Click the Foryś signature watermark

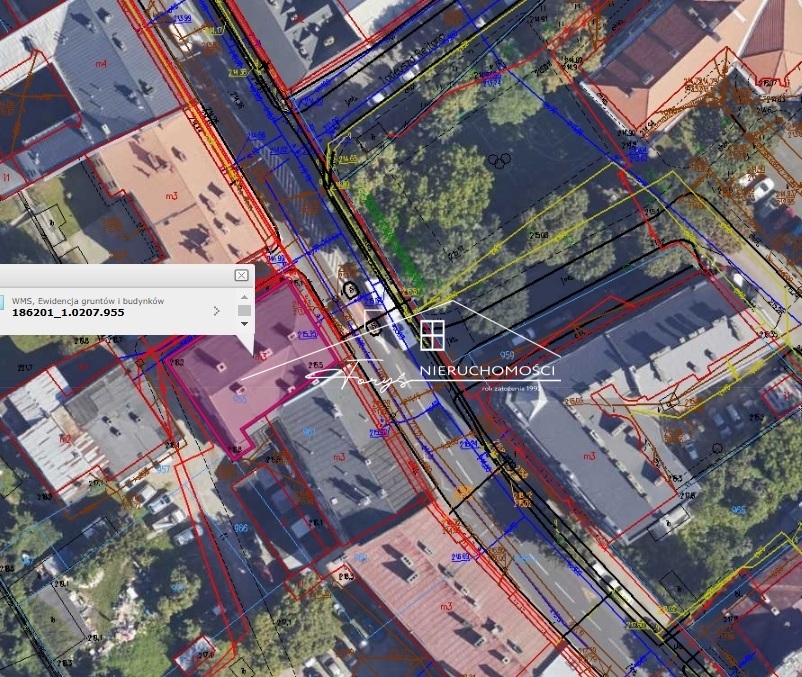362,378
